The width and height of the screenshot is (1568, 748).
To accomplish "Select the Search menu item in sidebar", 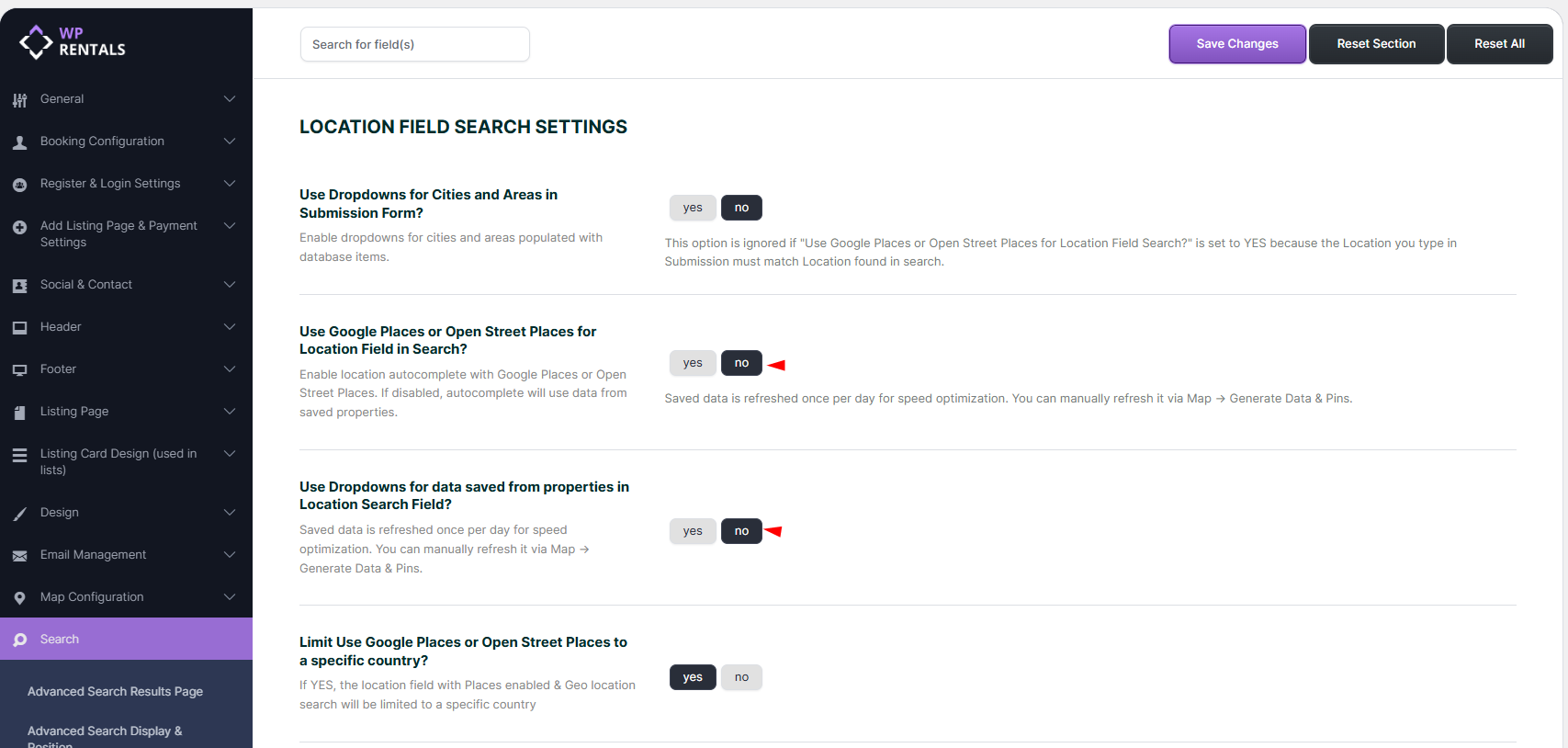I will 60,640.
